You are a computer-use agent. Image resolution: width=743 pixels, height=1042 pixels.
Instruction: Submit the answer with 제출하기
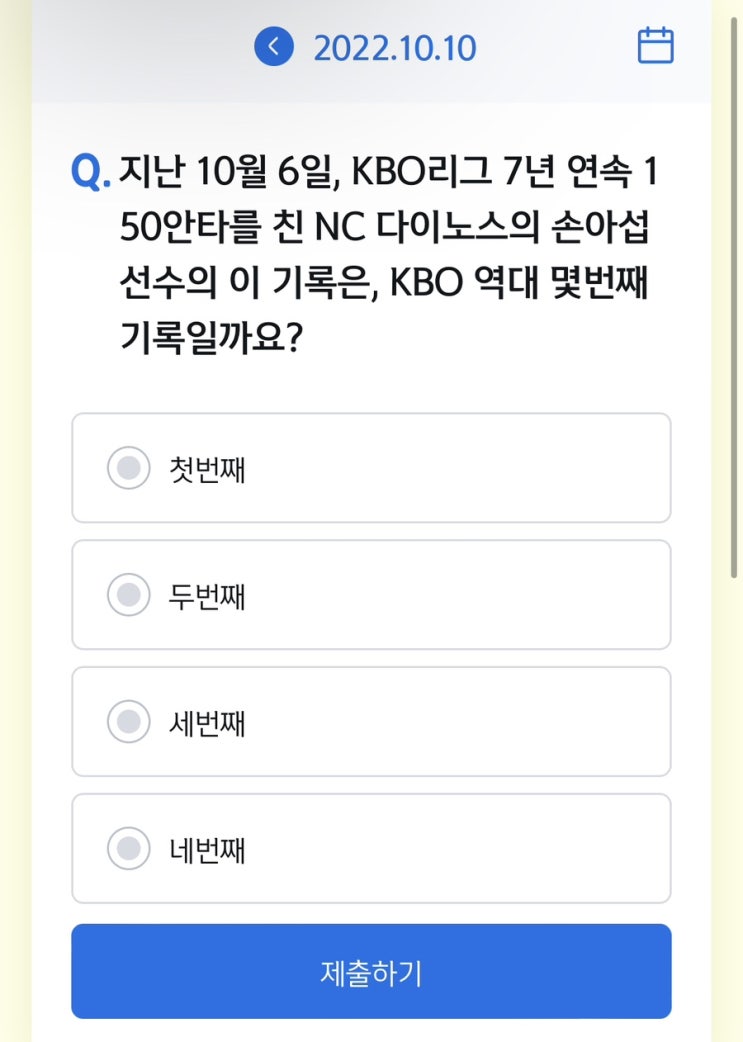pos(371,971)
